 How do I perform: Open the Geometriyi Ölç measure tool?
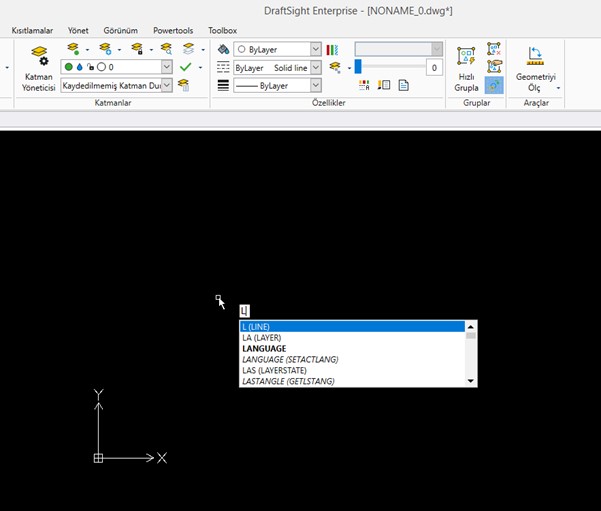pos(535,67)
